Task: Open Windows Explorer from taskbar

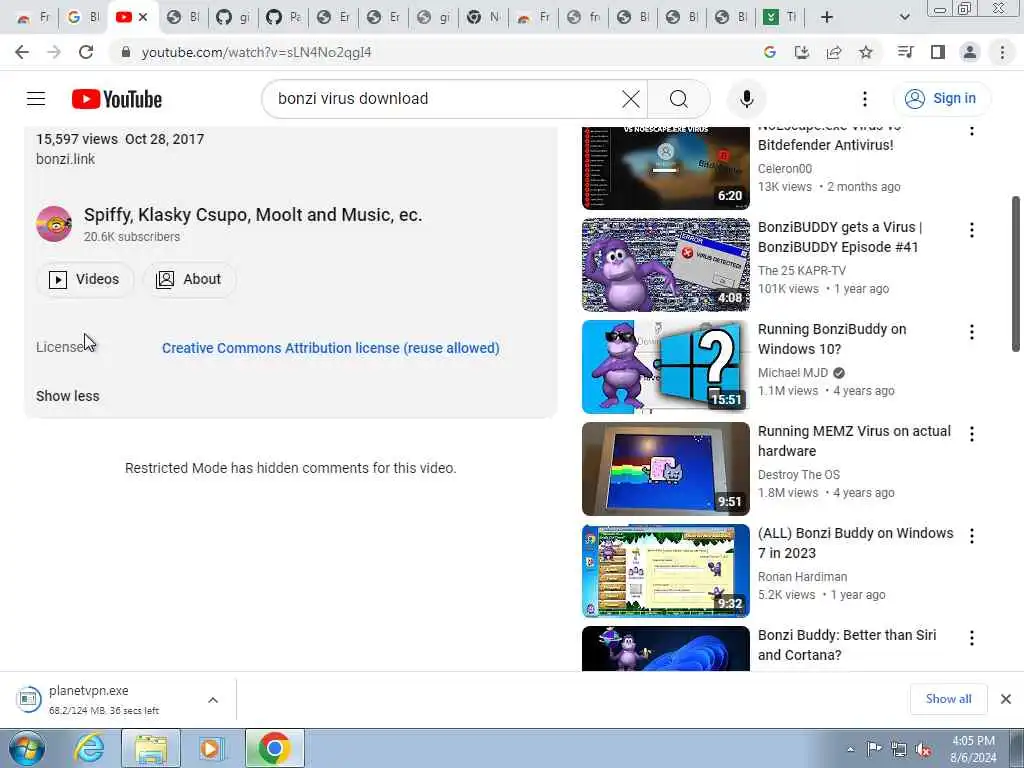Action: (152, 748)
